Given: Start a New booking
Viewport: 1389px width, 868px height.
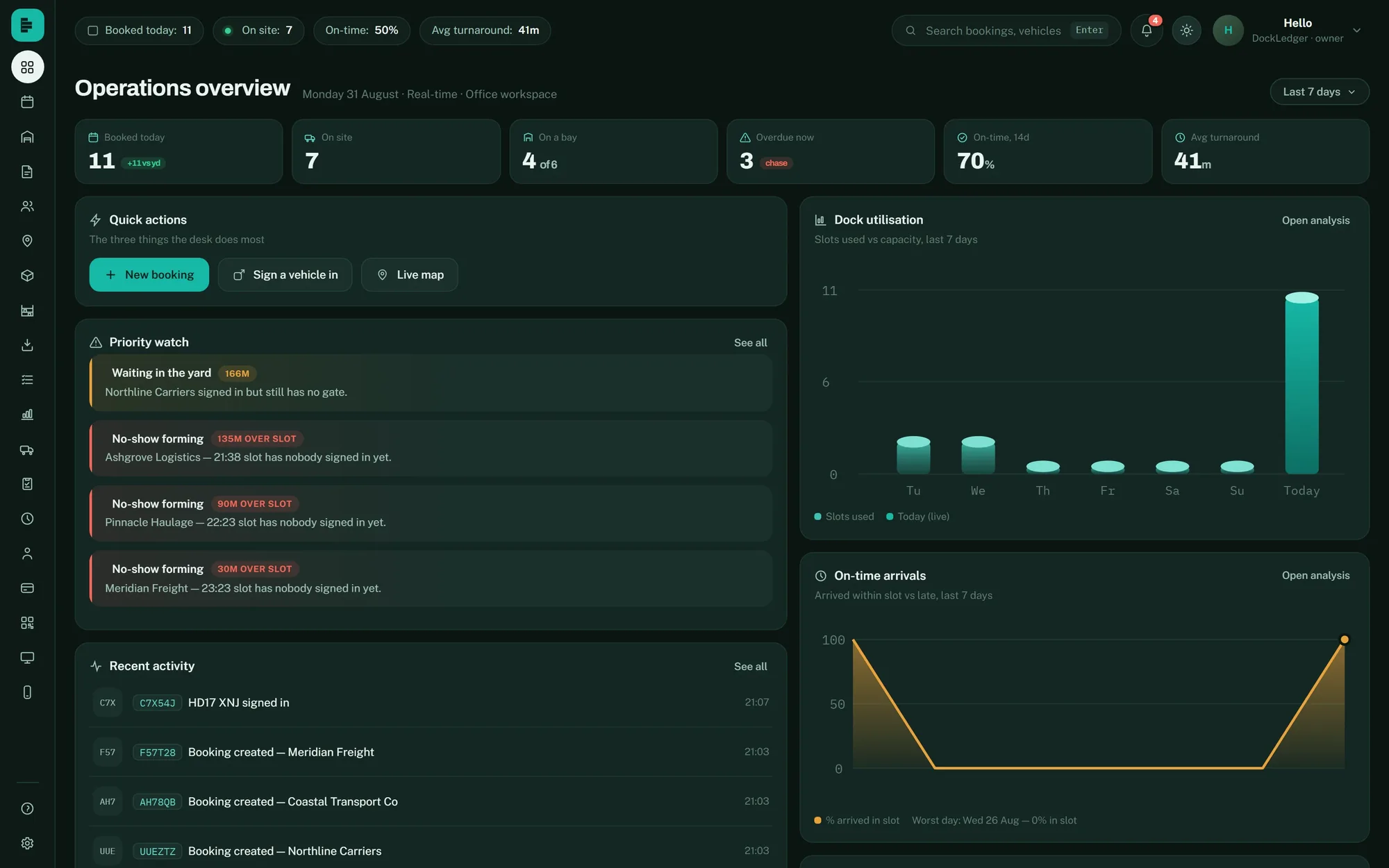Looking at the screenshot, I should click(149, 275).
